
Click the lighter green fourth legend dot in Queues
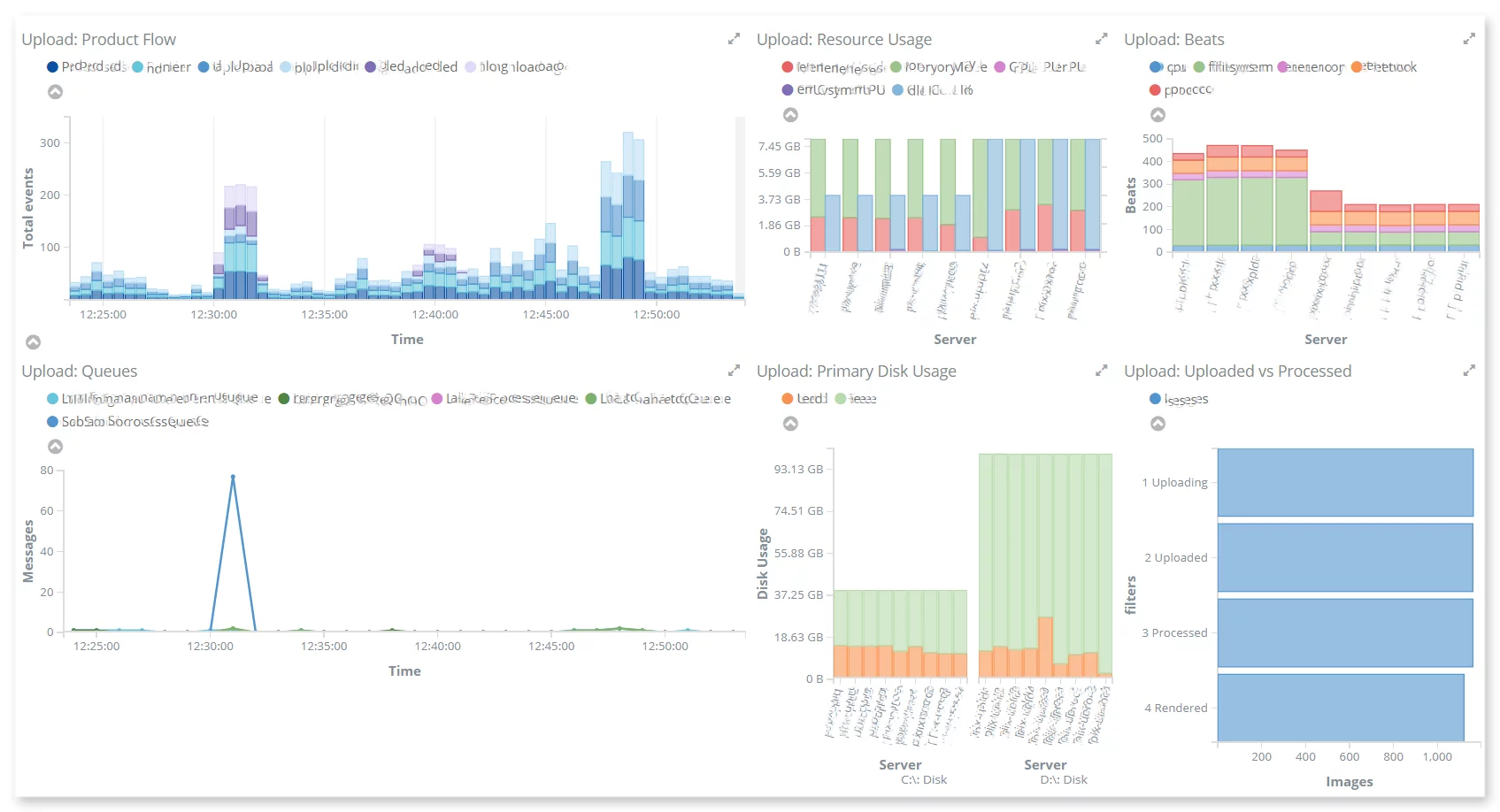590,399
